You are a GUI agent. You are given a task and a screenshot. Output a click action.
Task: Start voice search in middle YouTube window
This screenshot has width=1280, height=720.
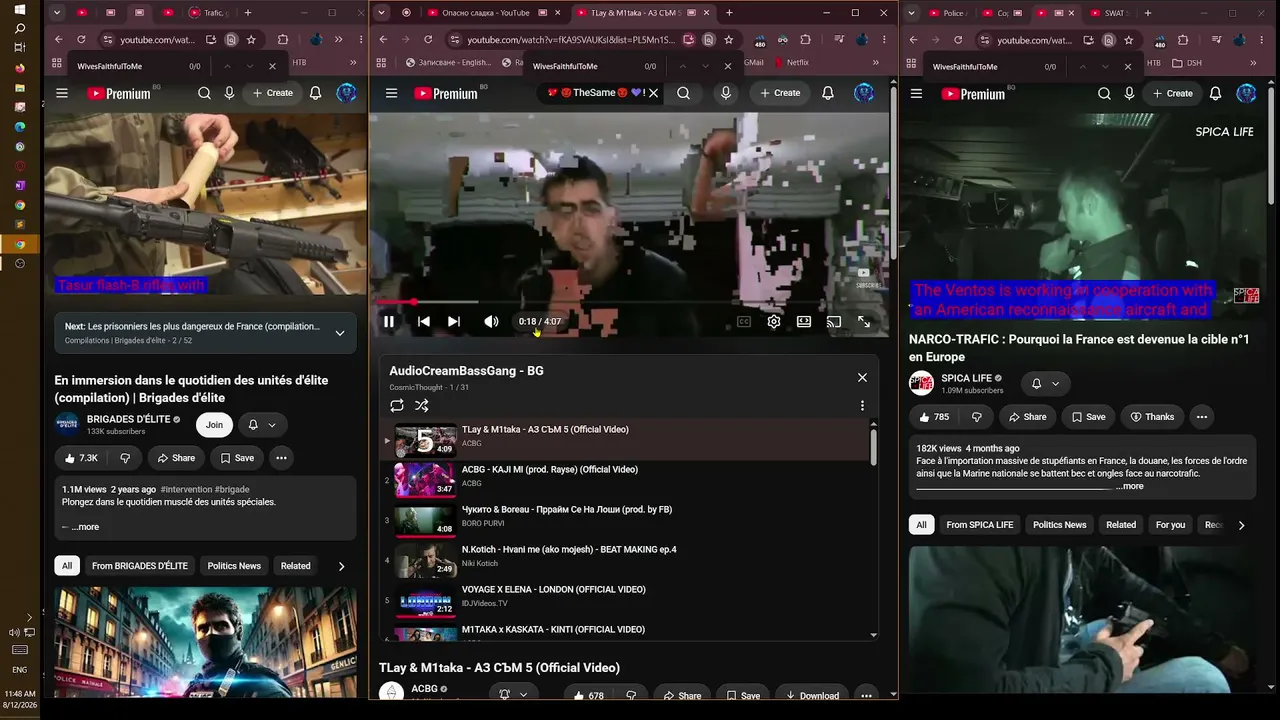[x=726, y=93]
